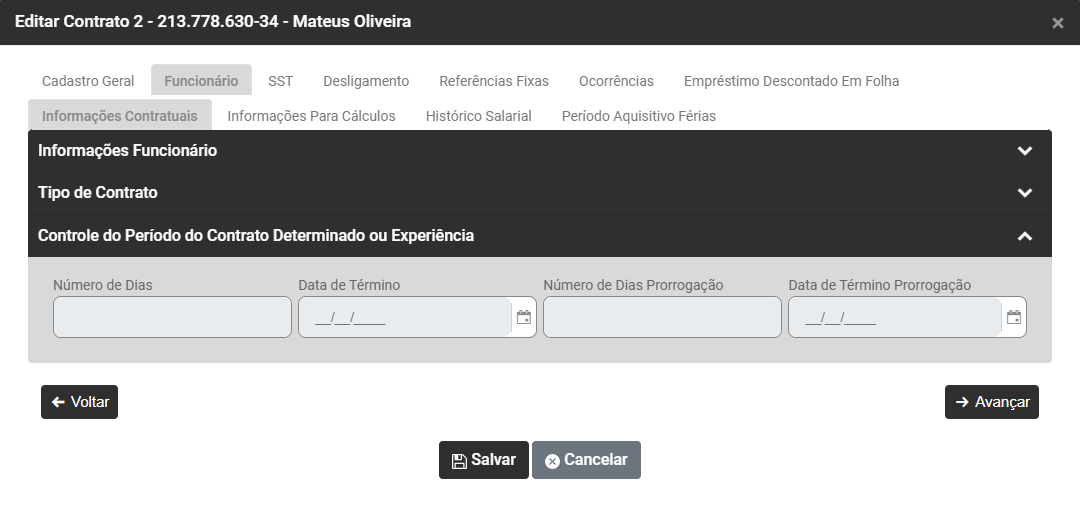Open the Ocorrências tab

click(616, 81)
